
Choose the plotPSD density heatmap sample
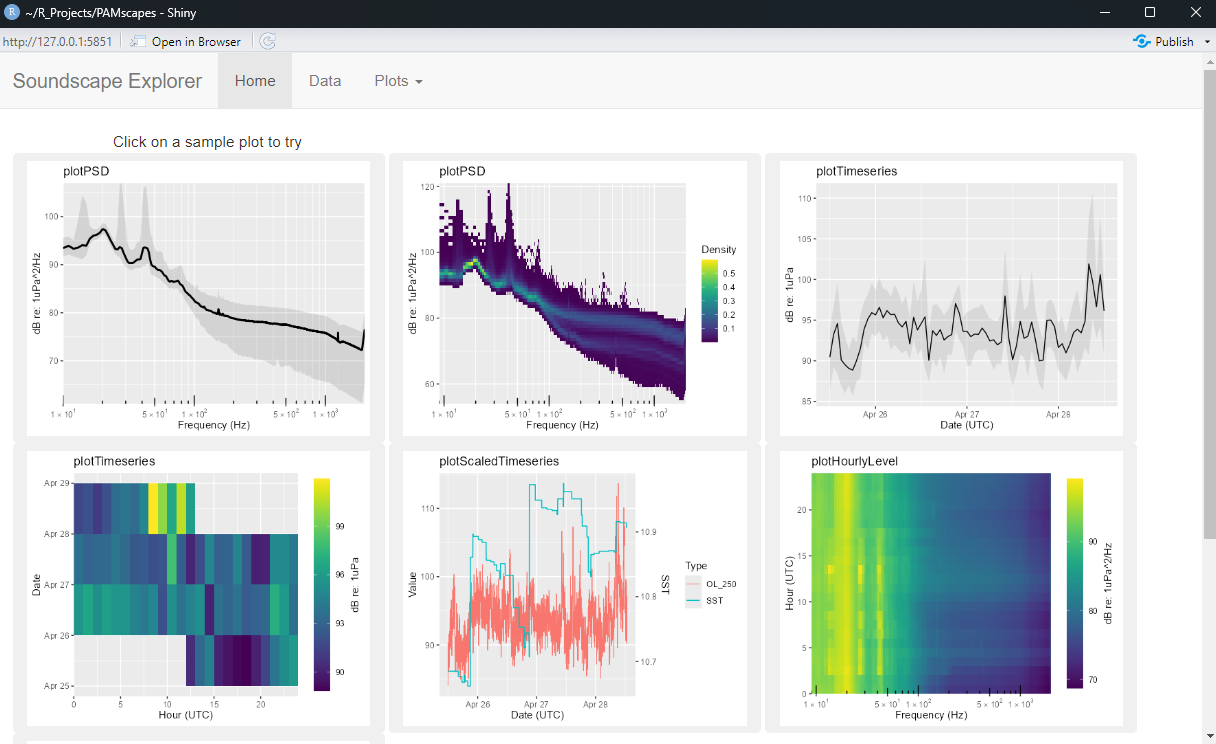tap(567, 298)
